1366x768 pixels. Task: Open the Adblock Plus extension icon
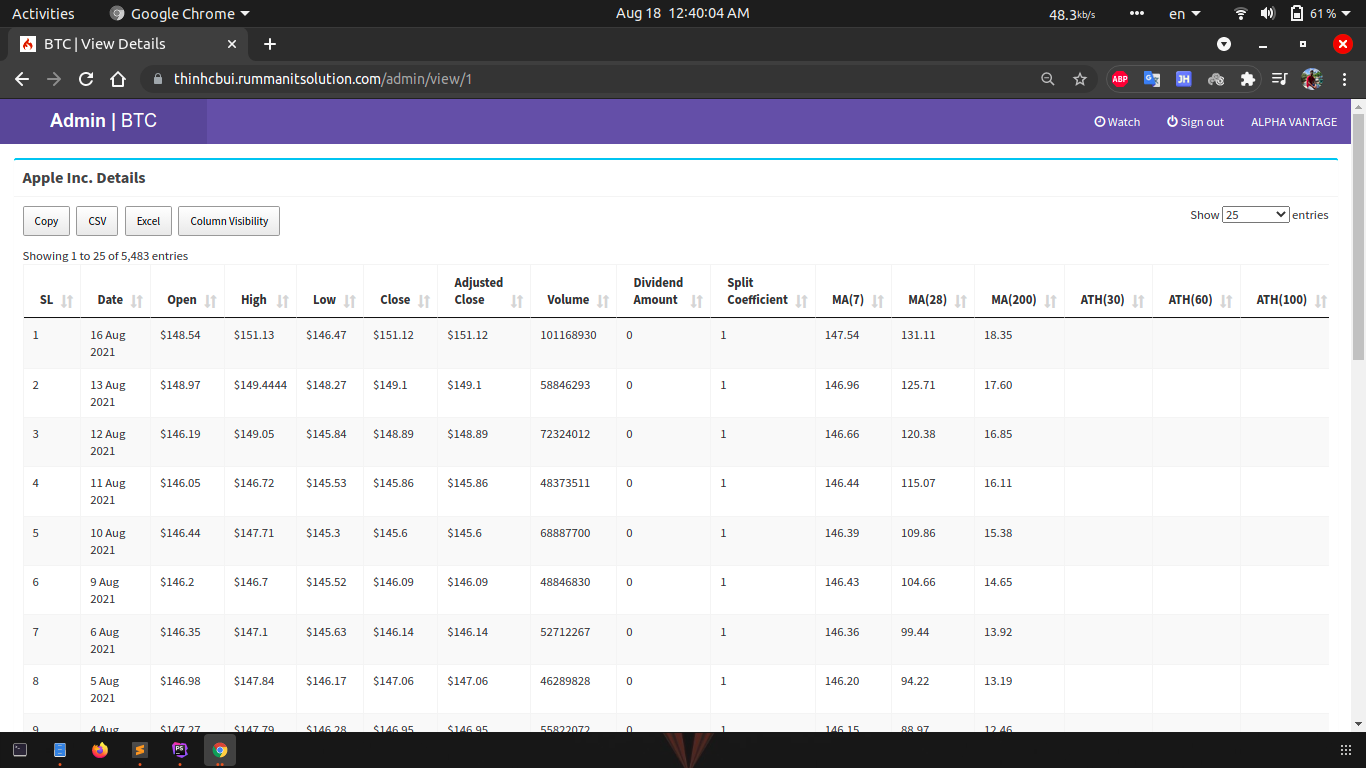[1120, 79]
